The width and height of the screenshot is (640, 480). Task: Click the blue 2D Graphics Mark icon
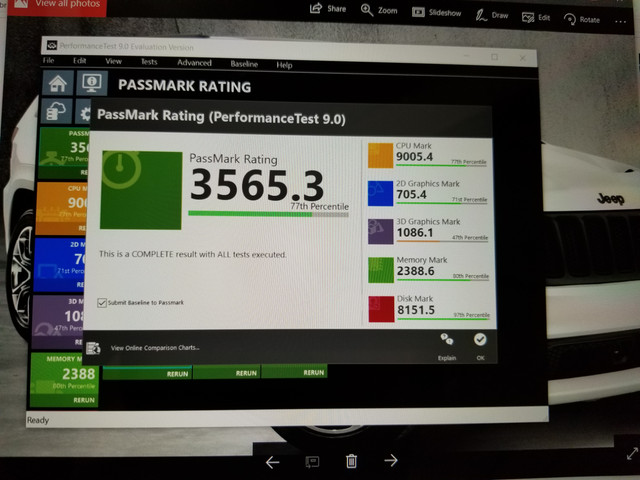click(x=380, y=193)
